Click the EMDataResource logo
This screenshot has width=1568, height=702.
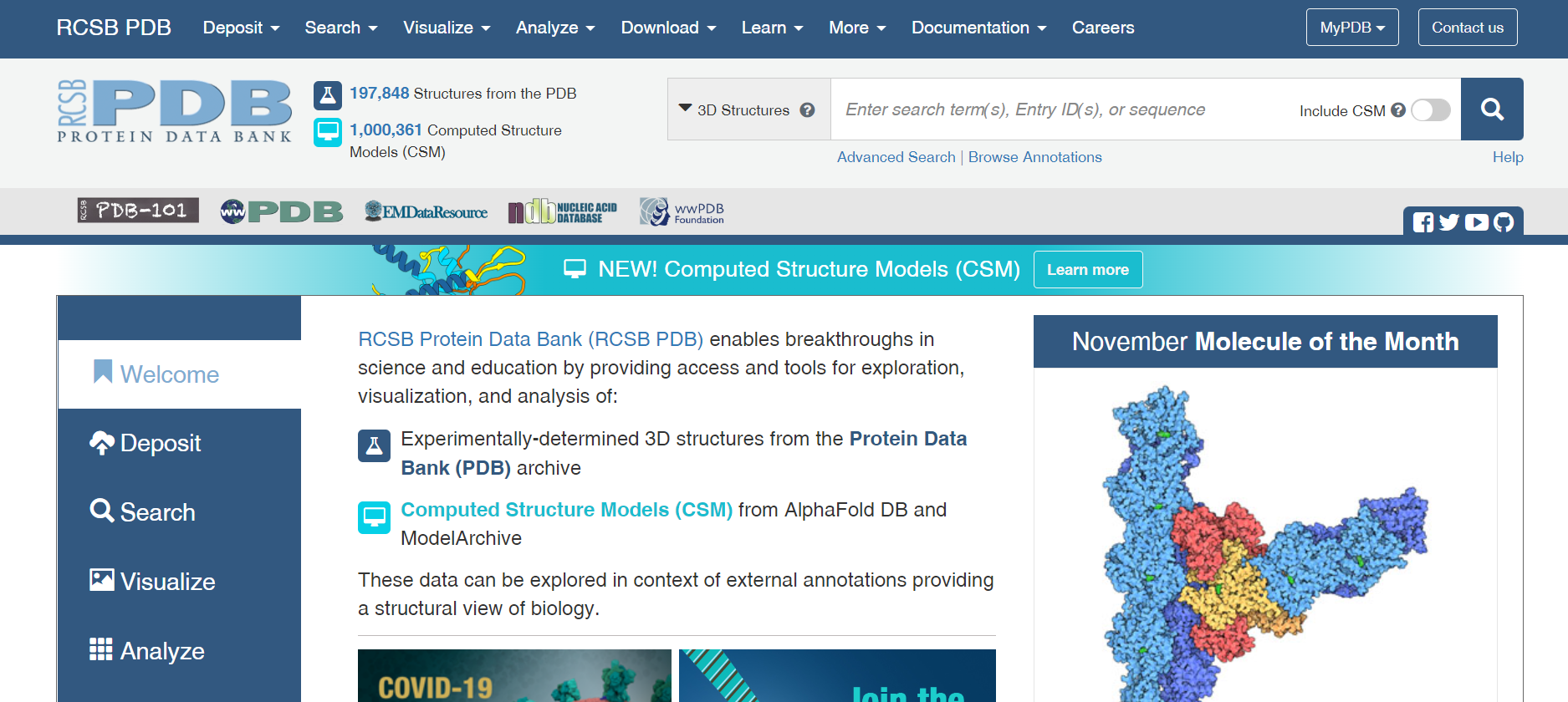(x=426, y=212)
